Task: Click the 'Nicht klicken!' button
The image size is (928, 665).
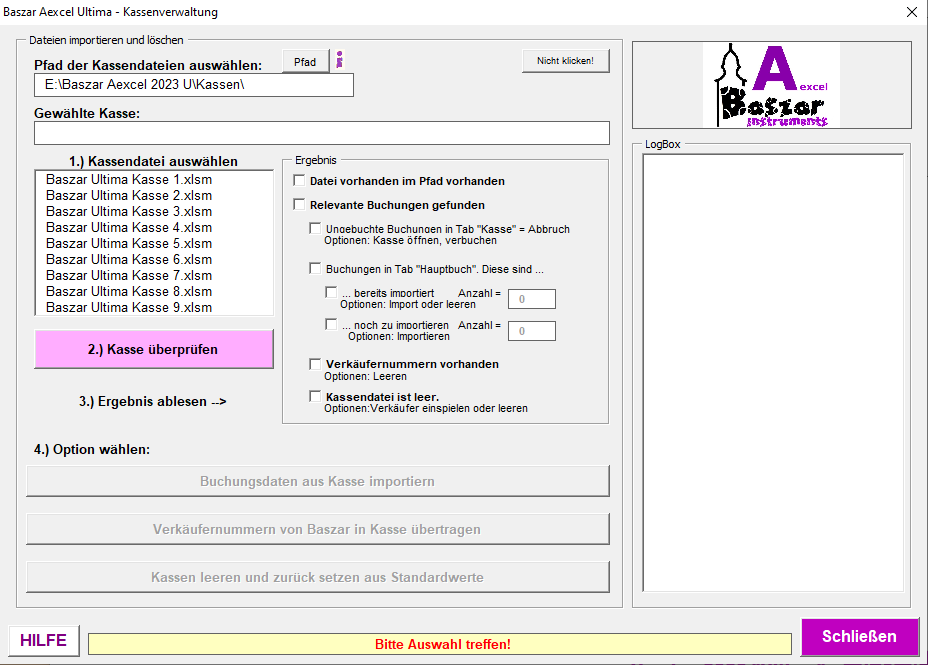Action: pyautogui.click(x=565, y=60)
